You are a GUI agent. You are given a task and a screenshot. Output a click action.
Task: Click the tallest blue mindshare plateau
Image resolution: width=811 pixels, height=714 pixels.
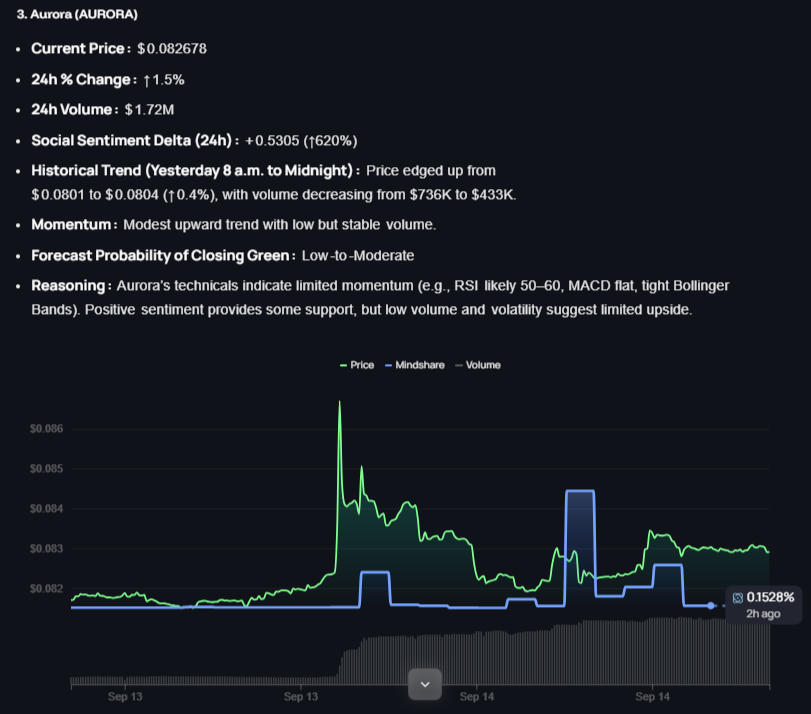(580, 490)
